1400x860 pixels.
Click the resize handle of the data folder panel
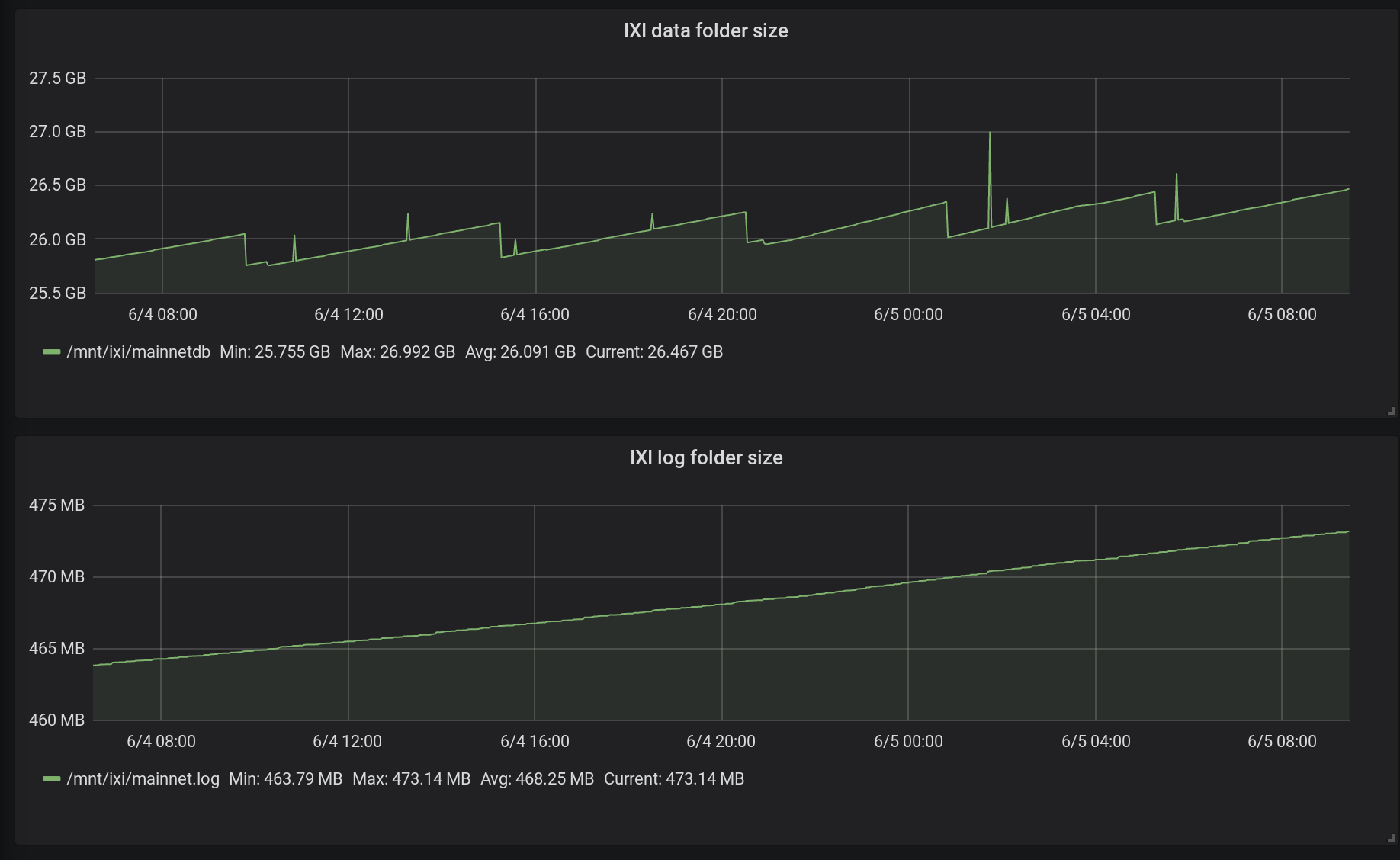[1392, 411]
